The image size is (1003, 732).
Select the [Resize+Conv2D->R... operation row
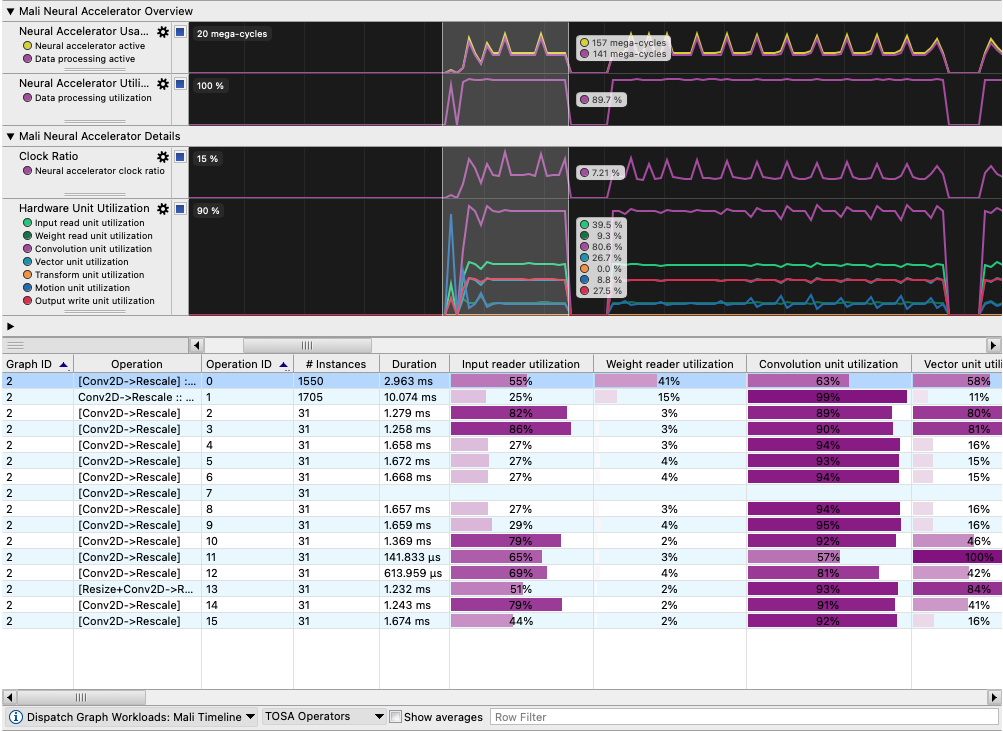(502, 589)
